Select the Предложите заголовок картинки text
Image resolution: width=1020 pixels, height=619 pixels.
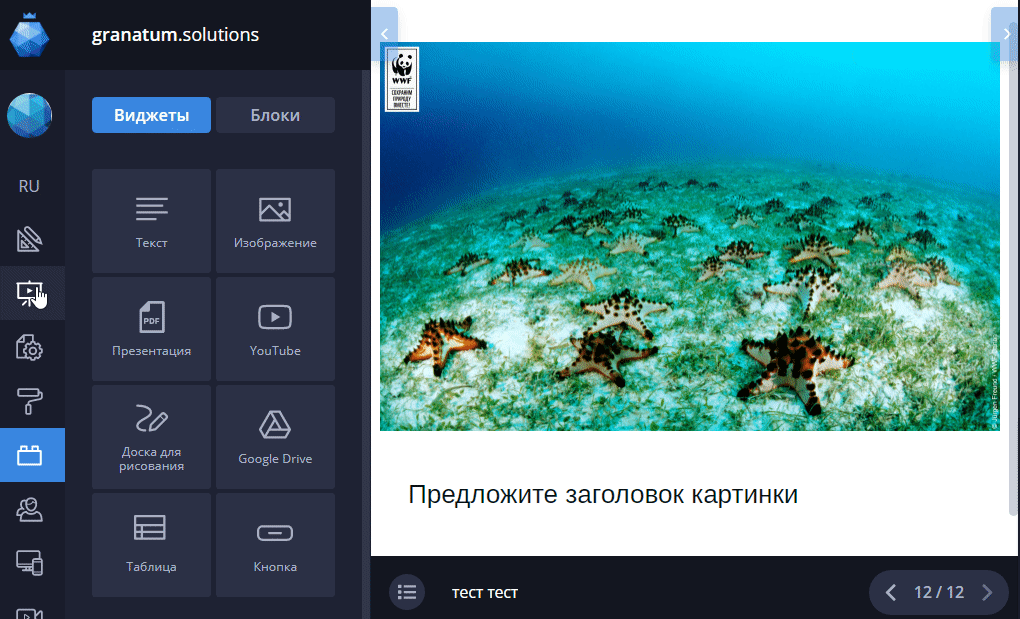(602, 494)
